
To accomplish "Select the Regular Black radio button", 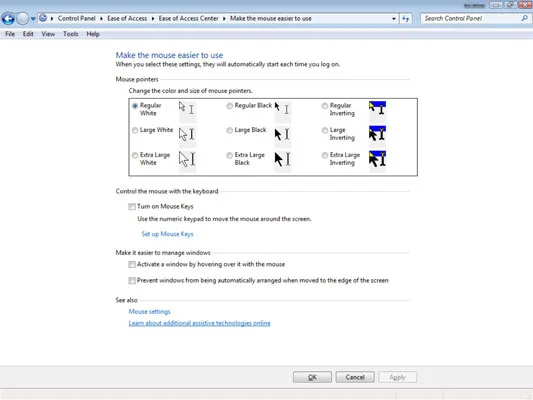I will (230, 106).
